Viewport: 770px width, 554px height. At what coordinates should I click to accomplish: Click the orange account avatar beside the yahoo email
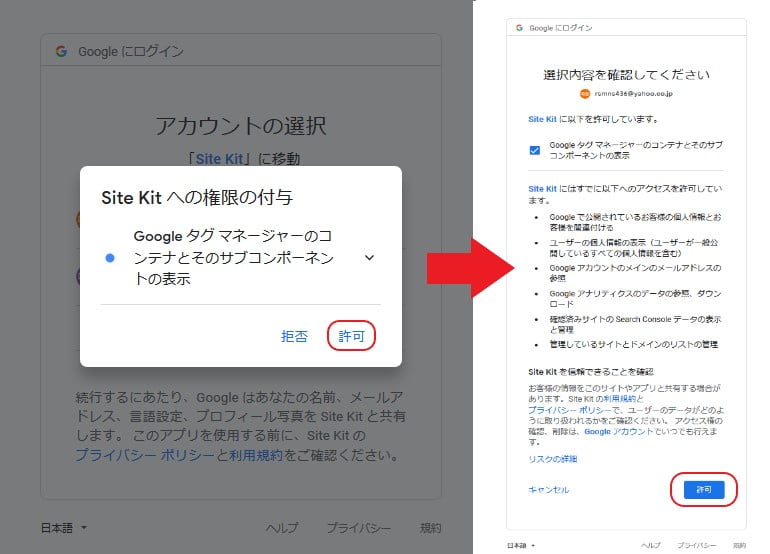(x=585, y=93)
